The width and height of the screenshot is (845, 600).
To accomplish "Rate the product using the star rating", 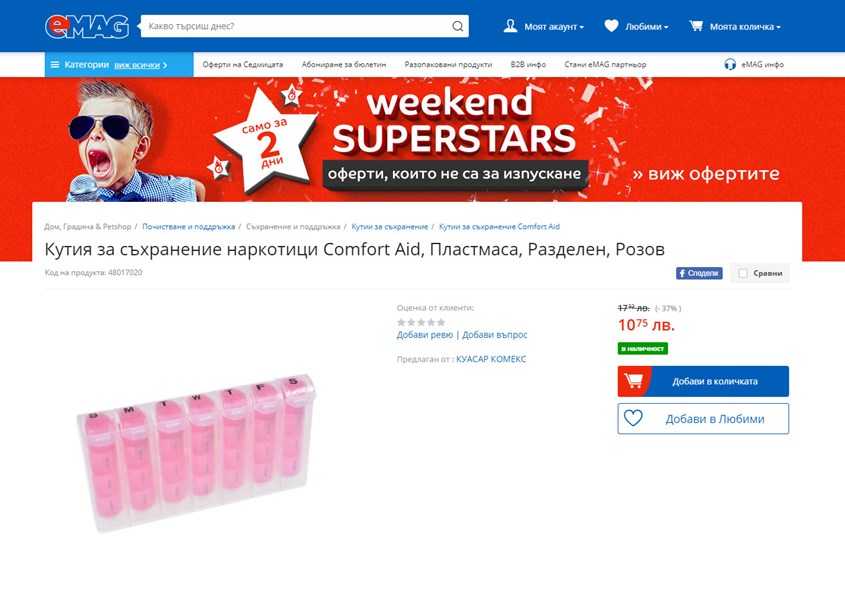I will [421, 322].
